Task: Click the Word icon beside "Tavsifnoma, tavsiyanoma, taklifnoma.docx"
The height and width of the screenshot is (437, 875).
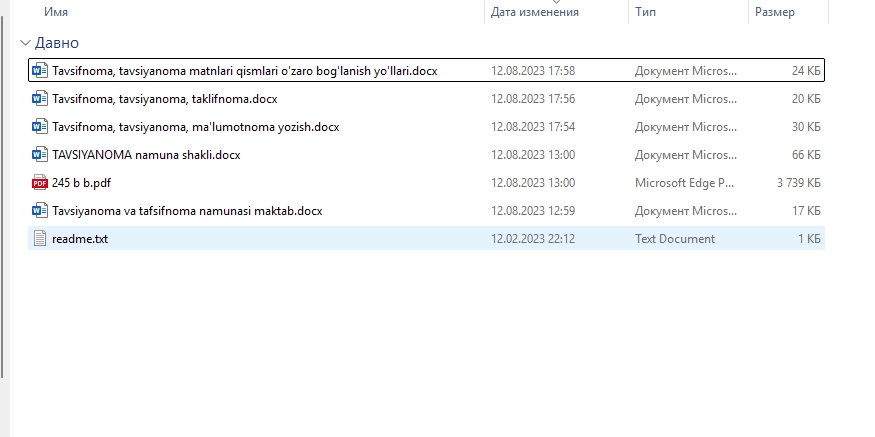Action: (x=40, y=99)
